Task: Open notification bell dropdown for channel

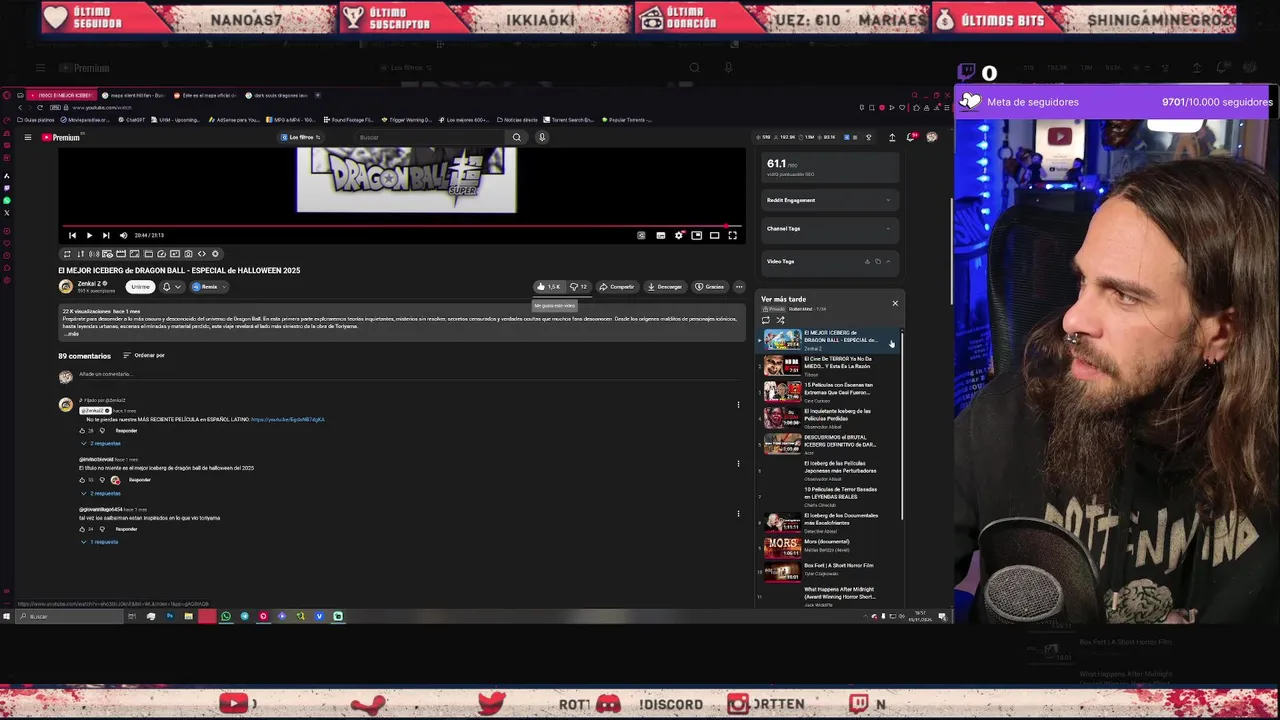Action: click(171, 287)
